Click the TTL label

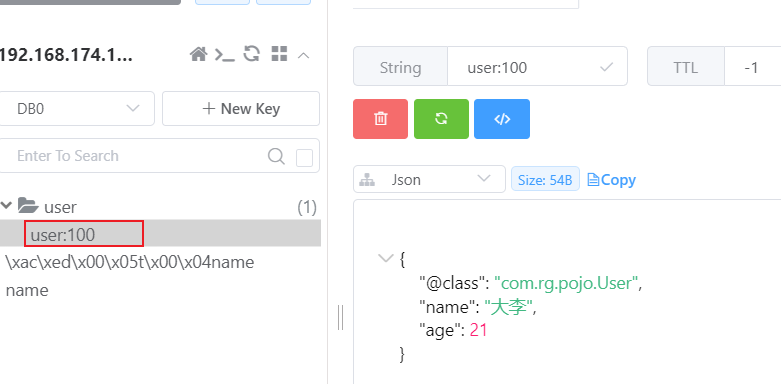pyautogui.click(x=685, y=67)
